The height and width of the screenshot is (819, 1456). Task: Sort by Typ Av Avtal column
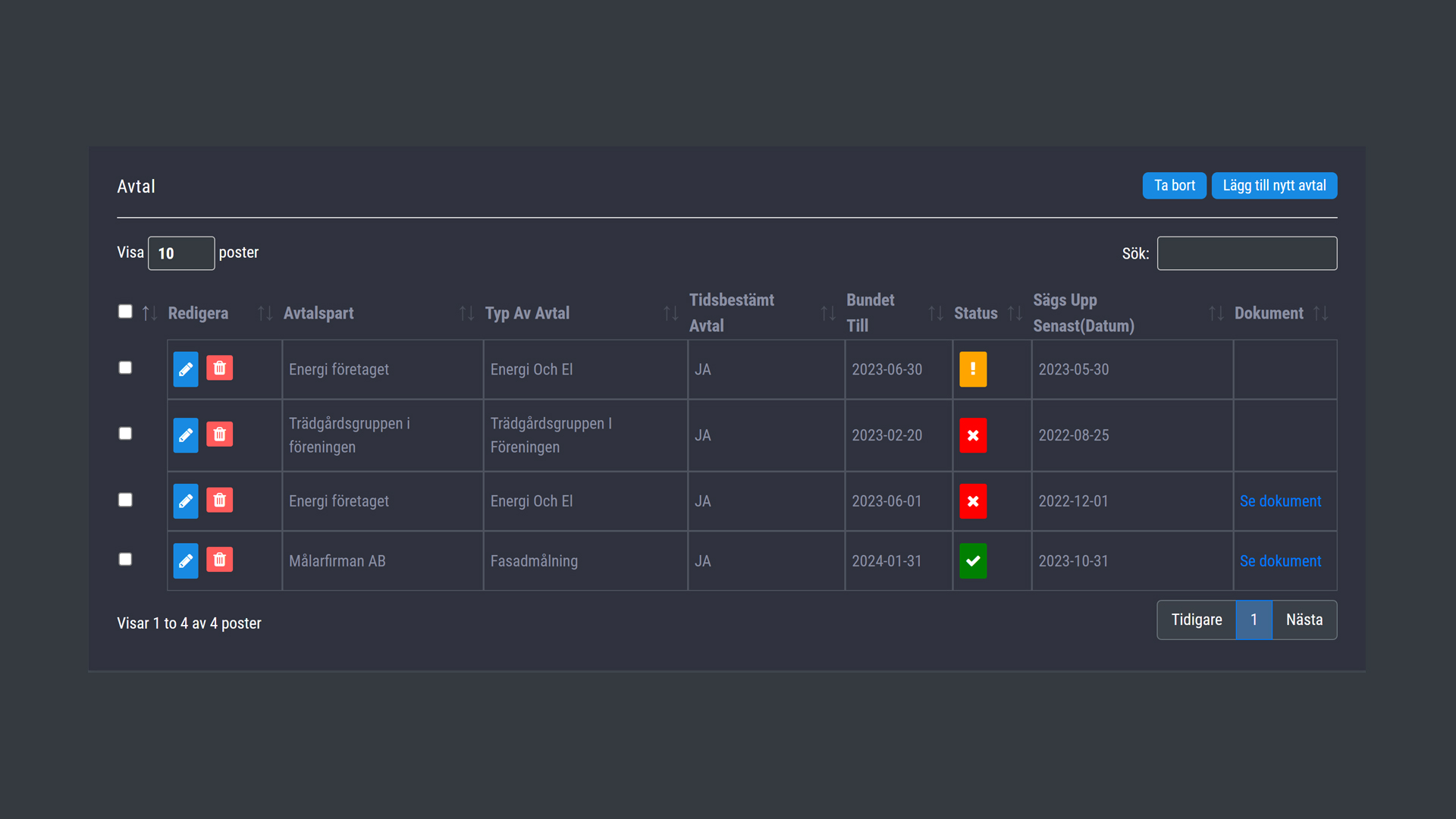[x=527, y=313]
